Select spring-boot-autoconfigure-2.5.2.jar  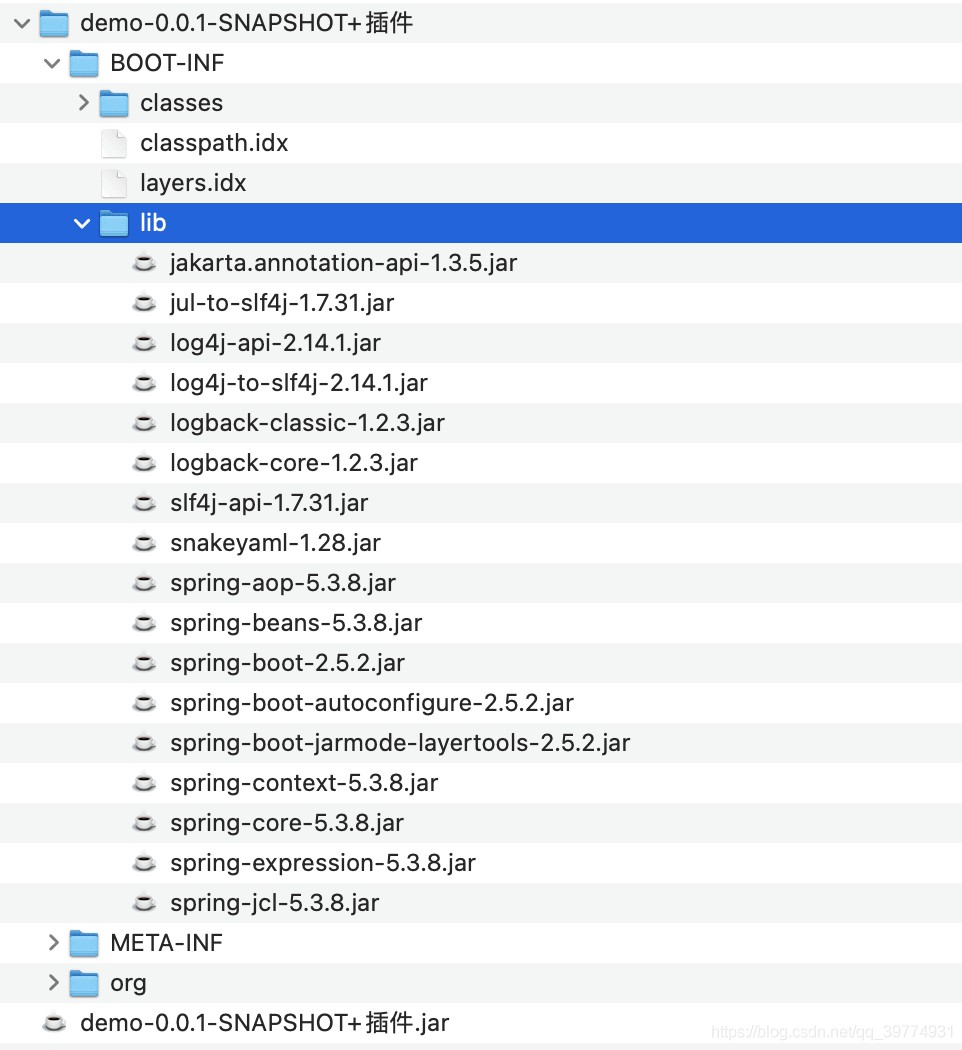[373, 703]
